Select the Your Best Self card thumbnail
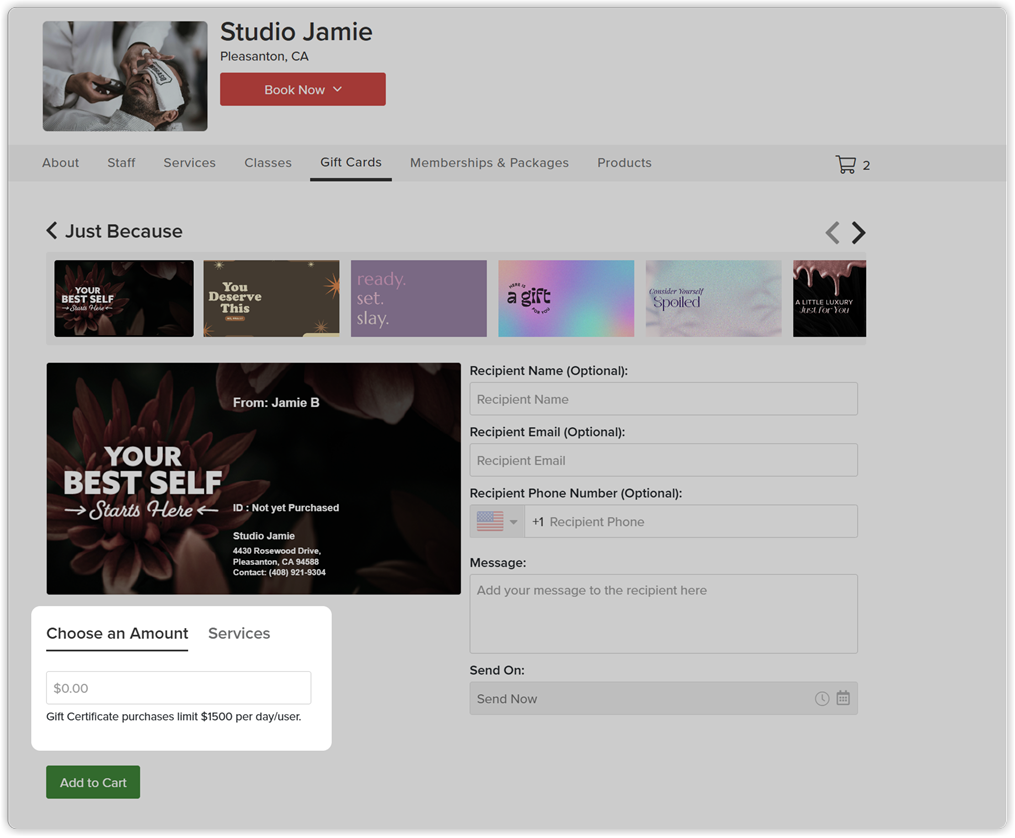This screenshot has width=1015, height=838. (x=124, y=298)
